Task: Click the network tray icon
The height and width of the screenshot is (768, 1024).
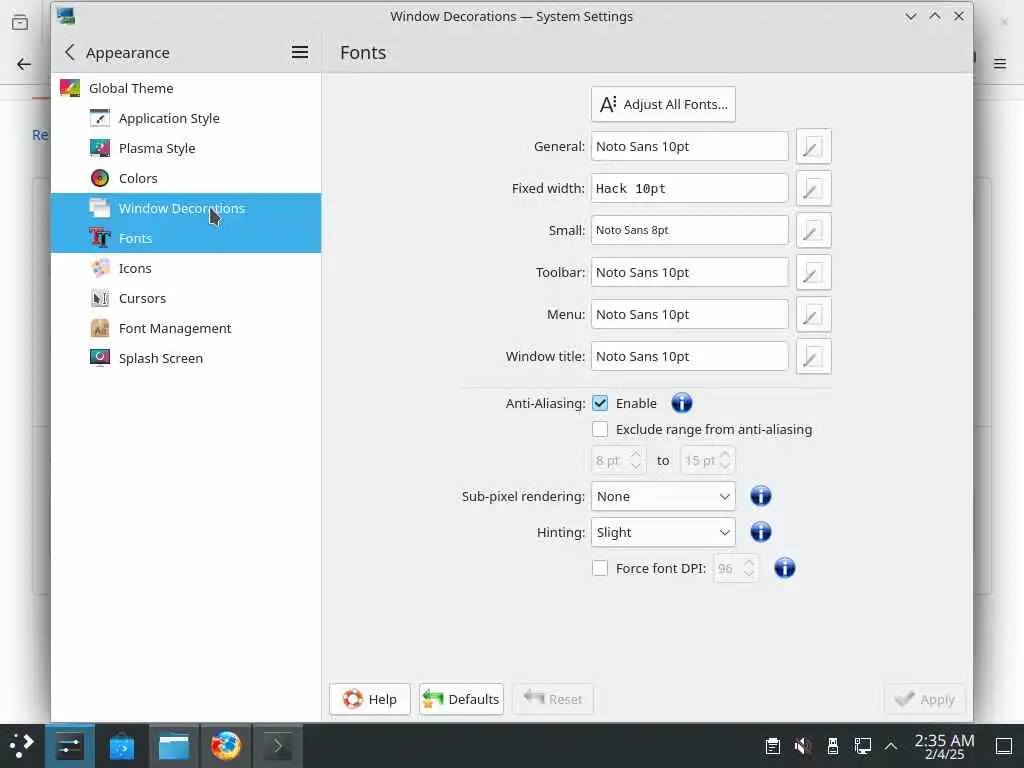Action: pos(863,746)
